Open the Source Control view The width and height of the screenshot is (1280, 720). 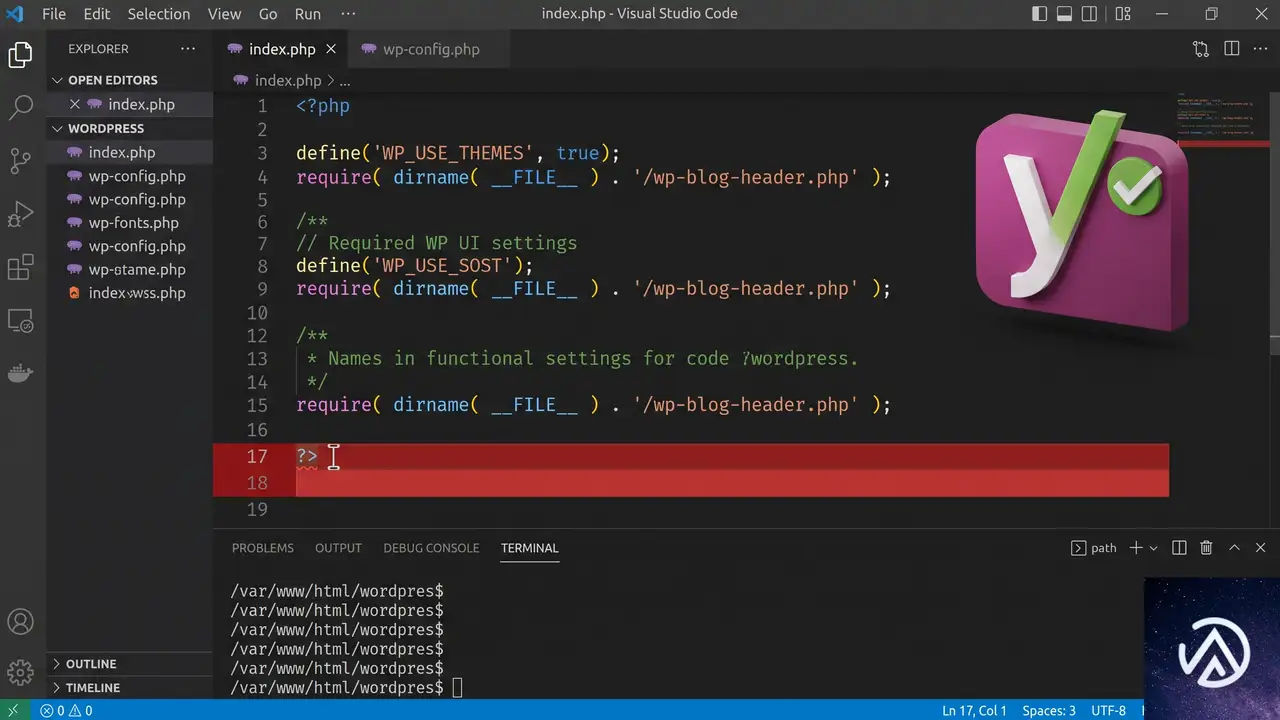tap(21, 161)
